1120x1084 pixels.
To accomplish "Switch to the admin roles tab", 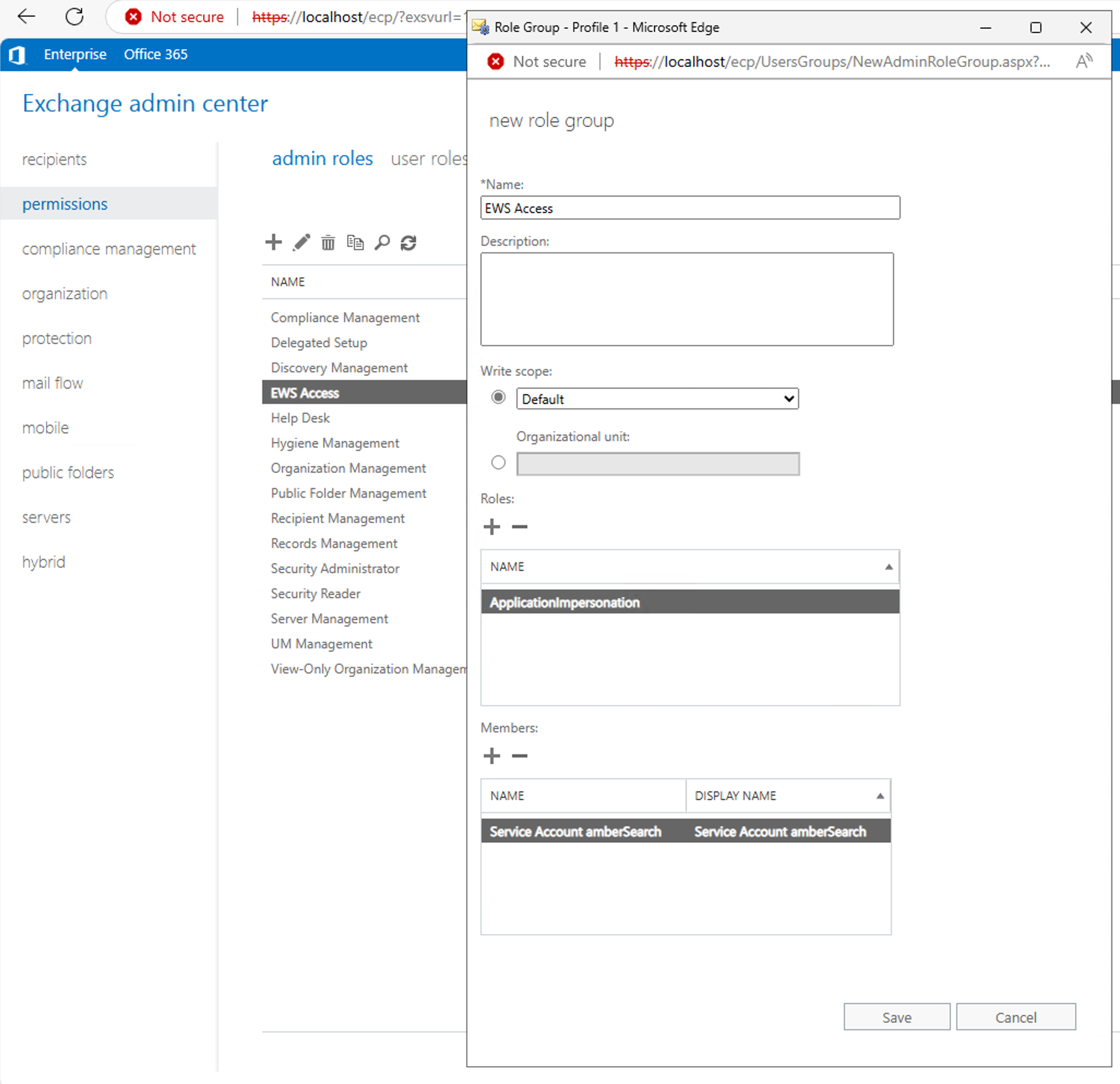I will [x=322, y=158].
